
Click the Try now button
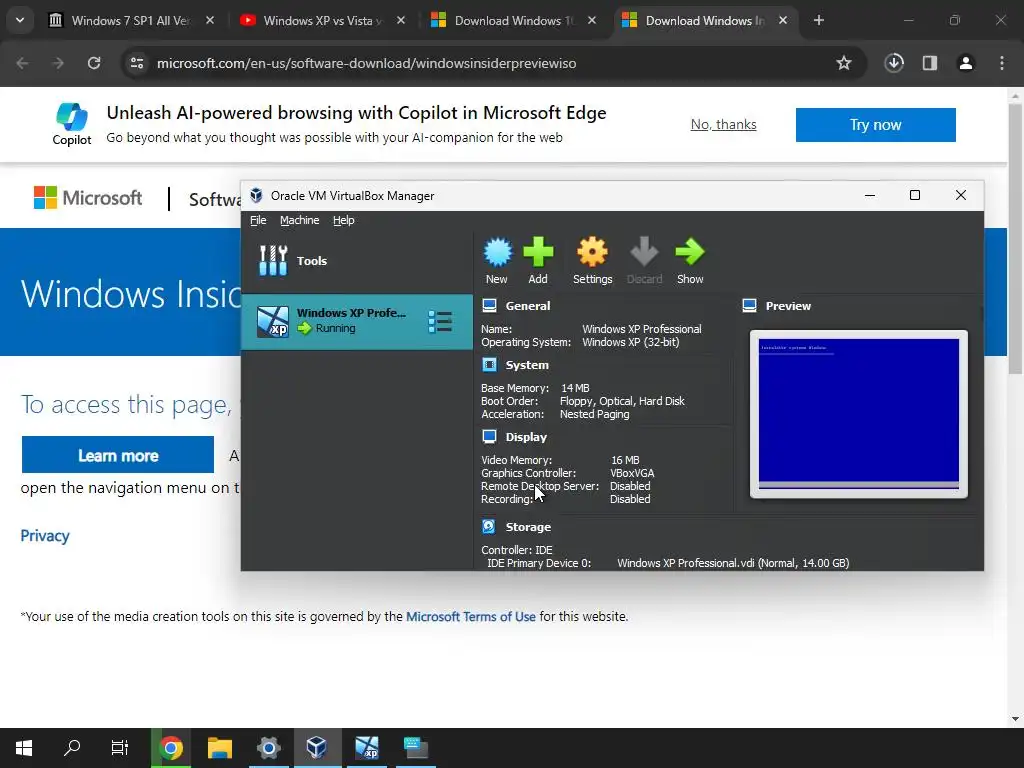(876, 125)
